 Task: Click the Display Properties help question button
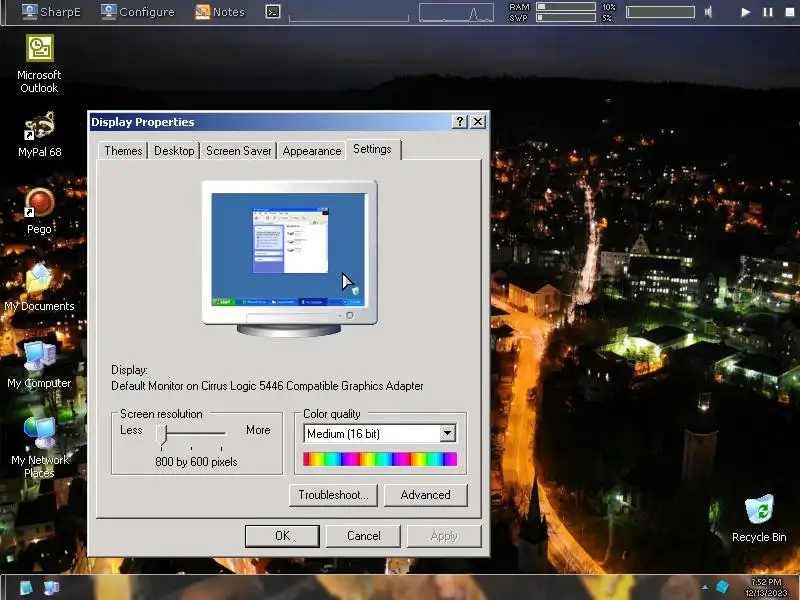coord(459,121)
